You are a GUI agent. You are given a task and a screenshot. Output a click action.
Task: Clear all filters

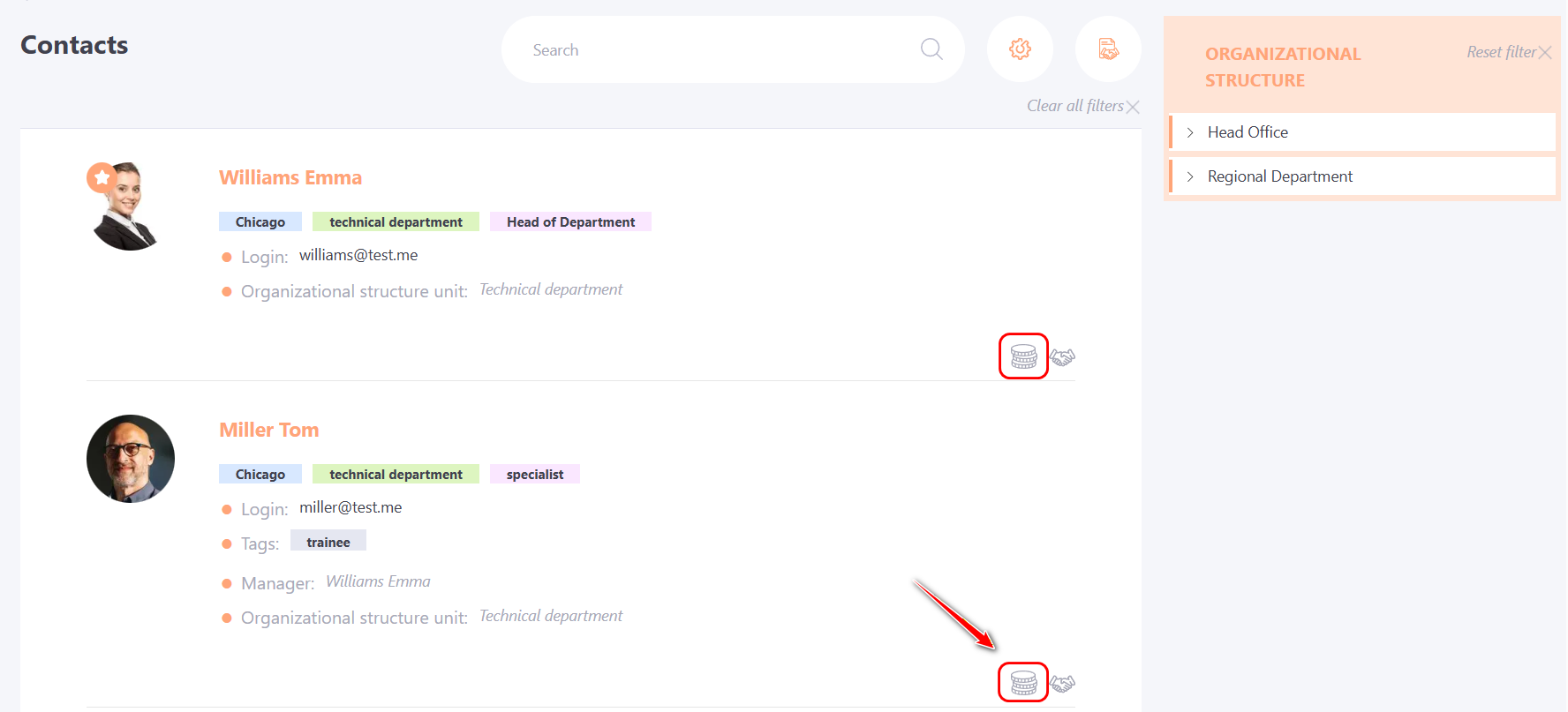(x=1082, y=106)
